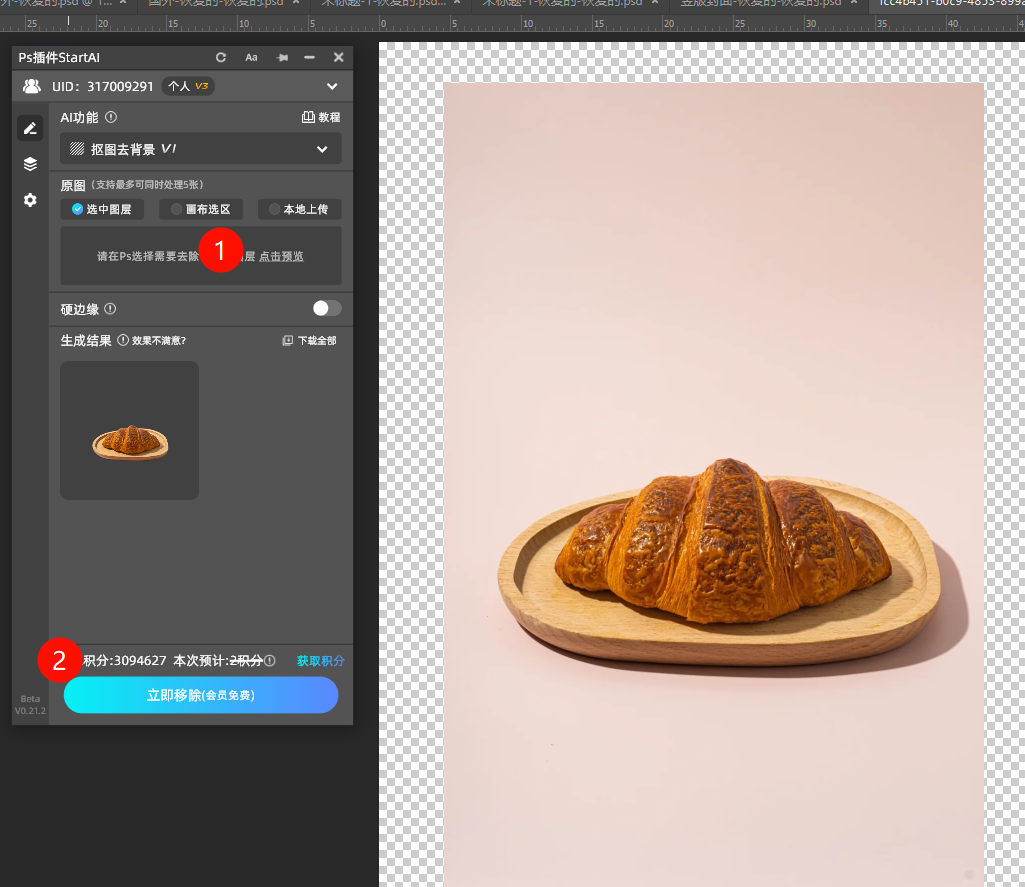Open the 抠图去背景 function dropdown
The width and height of the screenshot is (1025, 887).
click(x=200, y=149)
